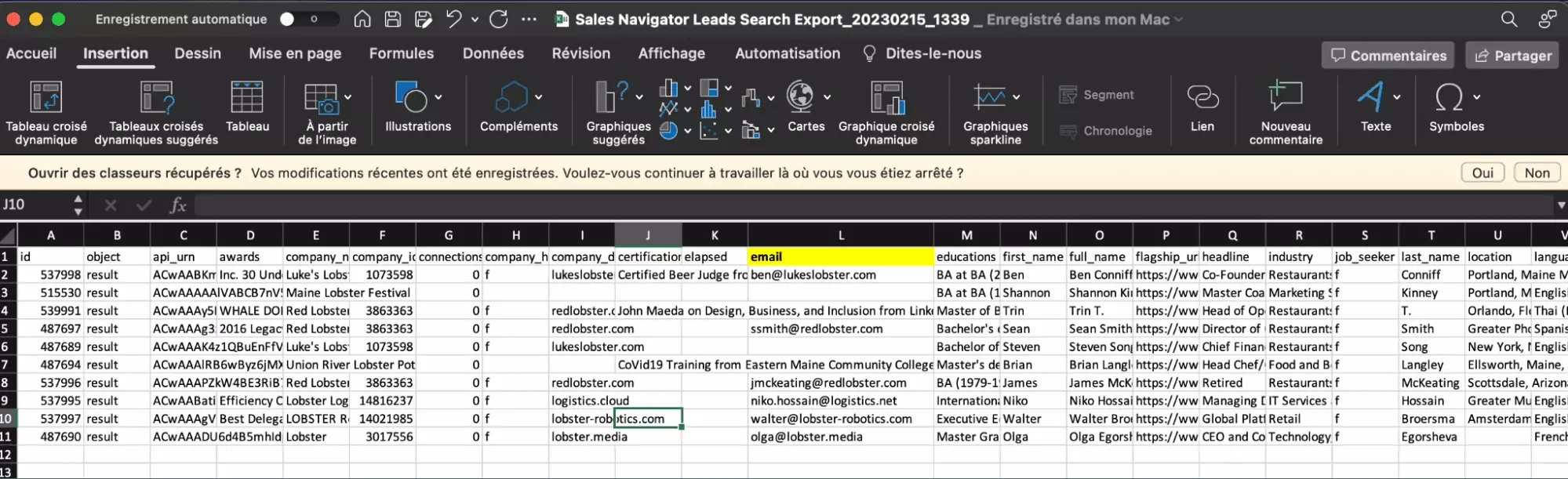The height and width of the screenshot is (479, 1568).
Task: Click the Graphiques suggérés icon
Action: click(x=612, y=97)
